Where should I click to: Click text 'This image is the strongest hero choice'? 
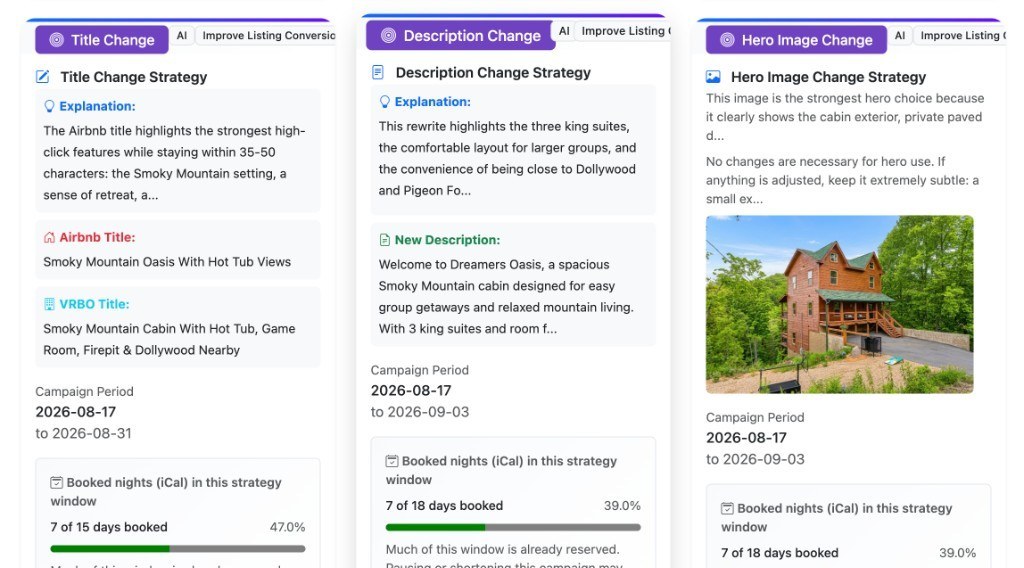pyautogui.click(x=820, y=98)
